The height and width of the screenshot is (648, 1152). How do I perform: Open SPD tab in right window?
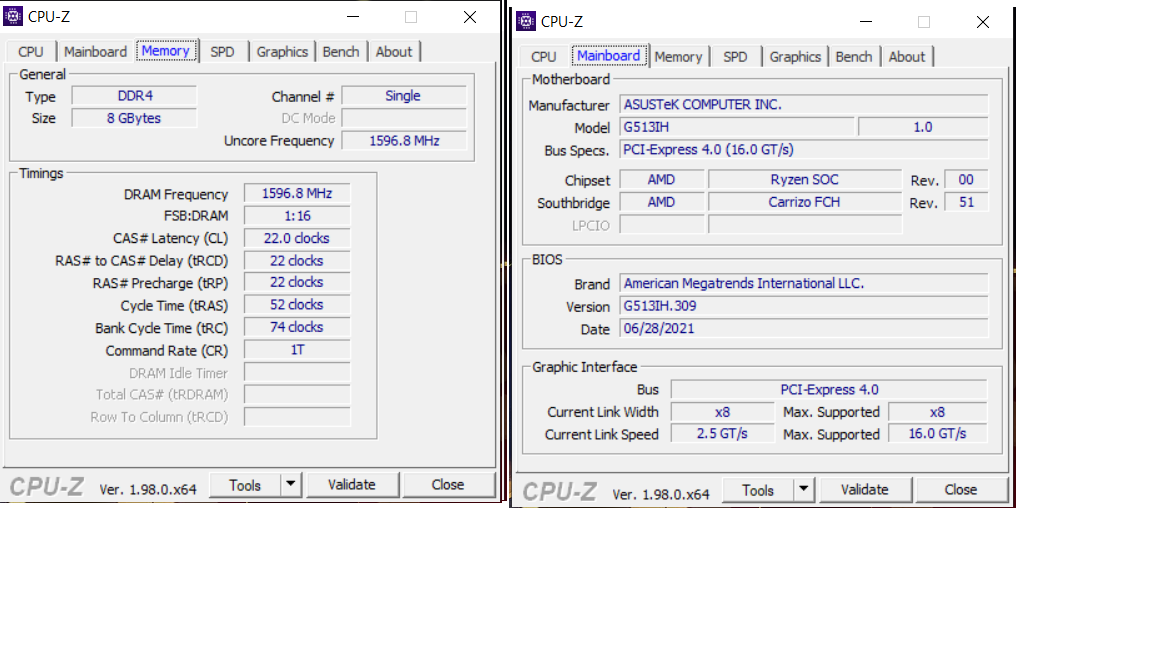click(735, 57)
